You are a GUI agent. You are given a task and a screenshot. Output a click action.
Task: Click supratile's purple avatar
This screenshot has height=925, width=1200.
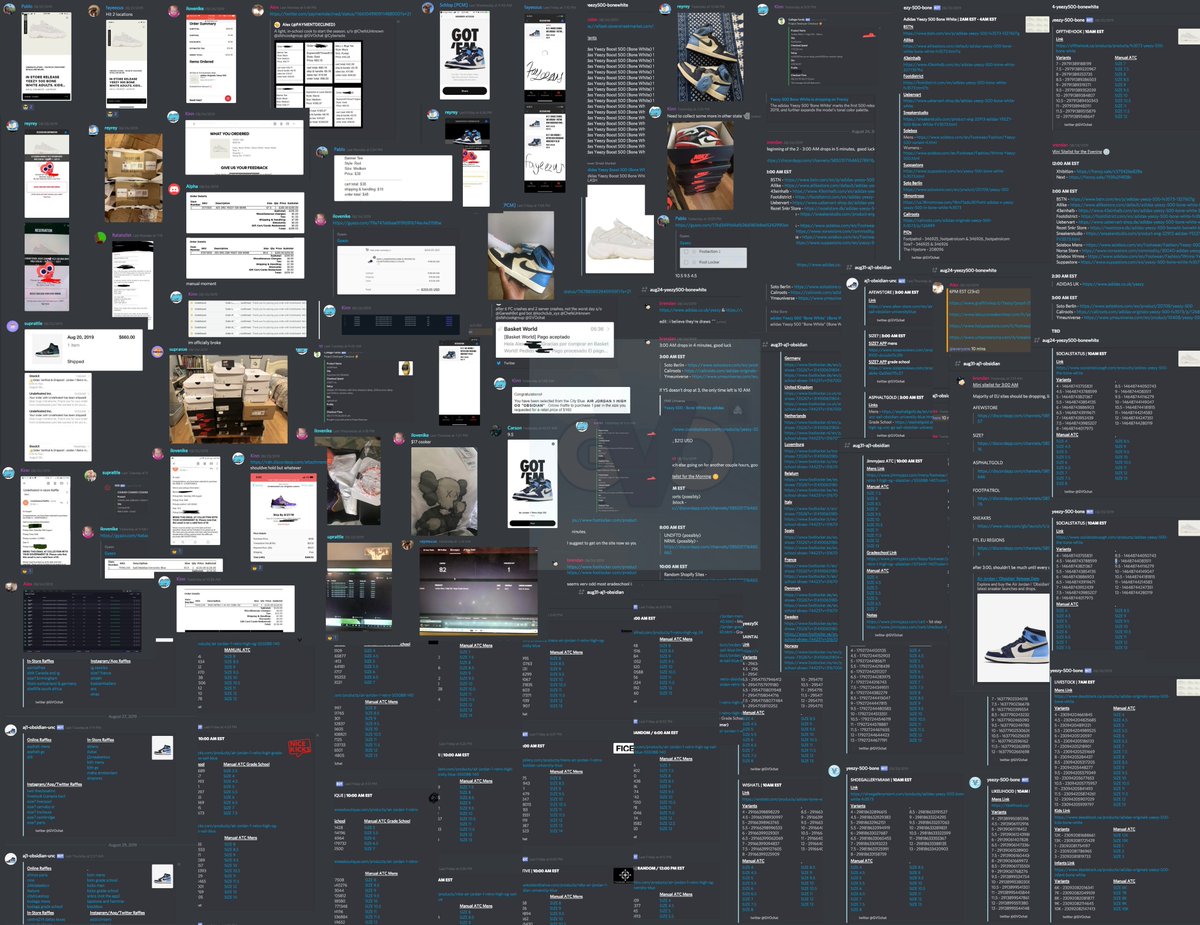pyautogui.click(x=12, y=326)
